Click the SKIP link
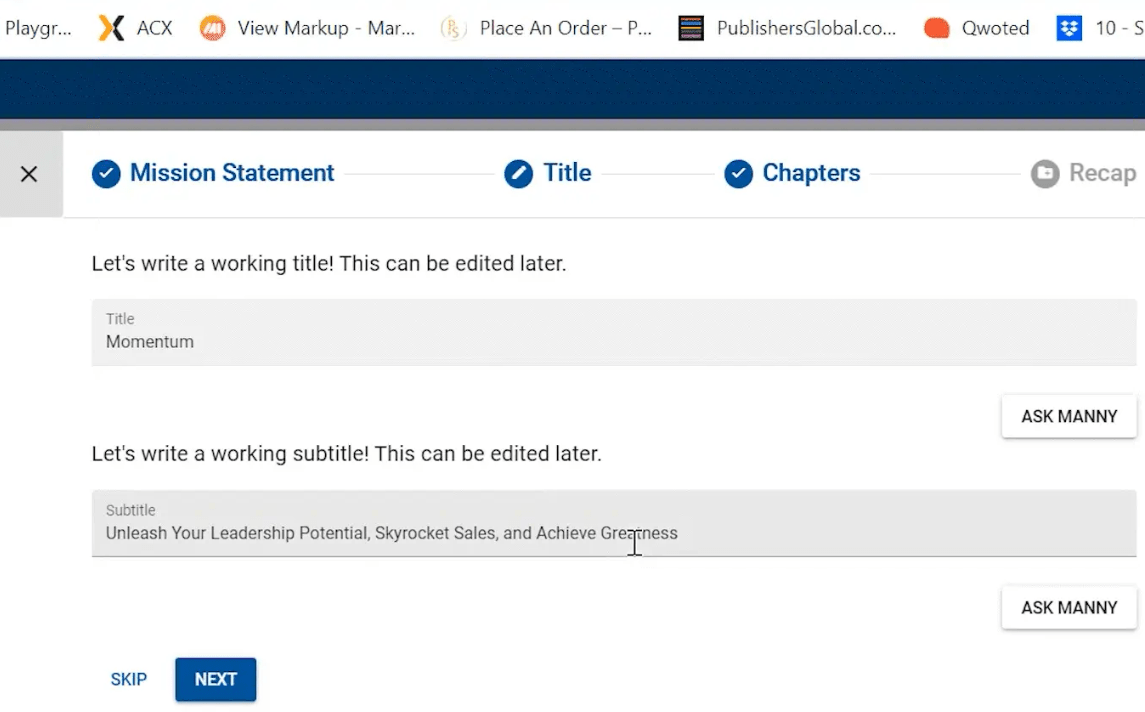Image resolution: width=1145 pixels, height=712 pixels. (x=129, y=679)
